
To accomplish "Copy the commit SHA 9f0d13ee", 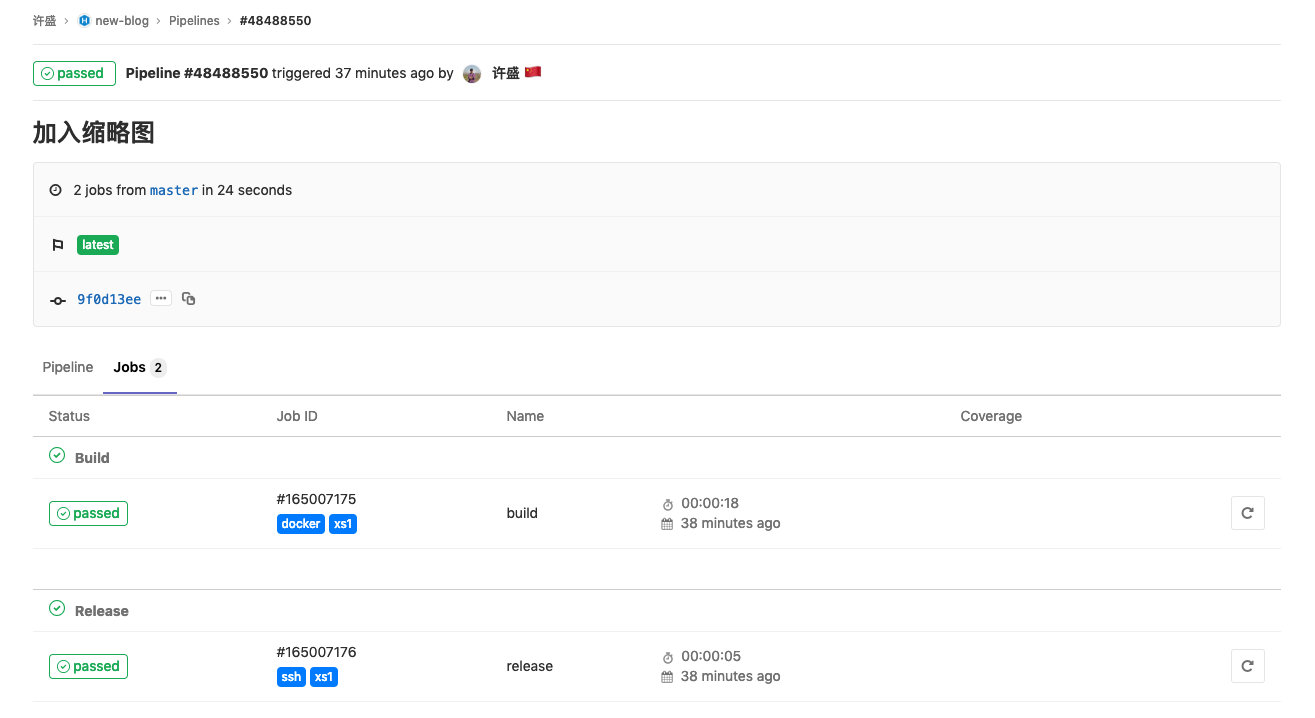I will (189, 298).
